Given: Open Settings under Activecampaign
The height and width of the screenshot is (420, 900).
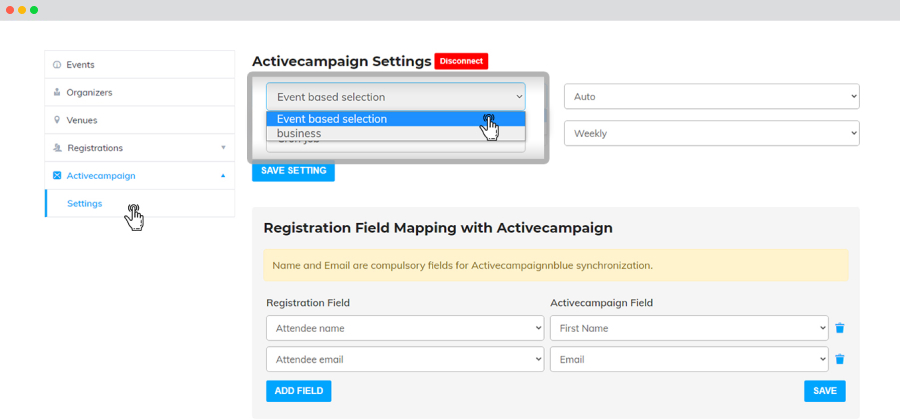Looking at the screenshot, I should (x=84, y=204).
